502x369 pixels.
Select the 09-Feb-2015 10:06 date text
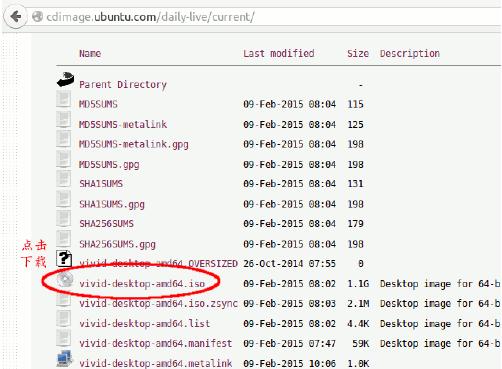click(x=289, y=363)
